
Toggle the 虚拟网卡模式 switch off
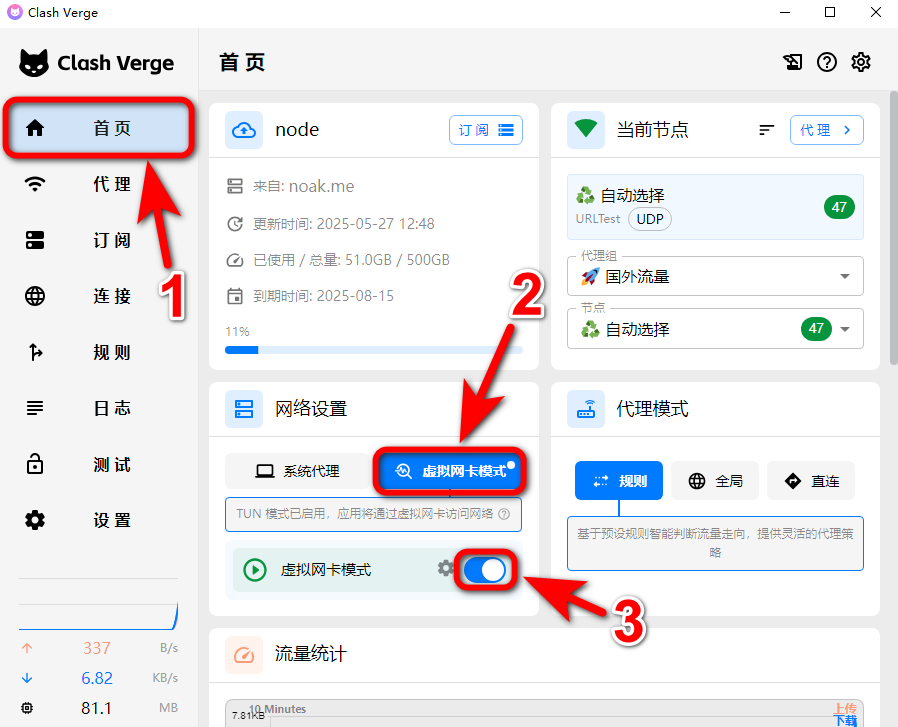point(485,570)
